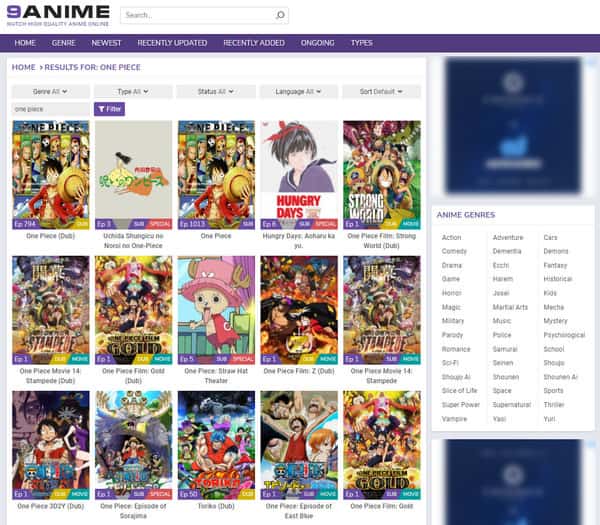Open the Uchida Shungicu one-piece poster
The width and height of the screenshot is (600, 525).
coord(134,175)
